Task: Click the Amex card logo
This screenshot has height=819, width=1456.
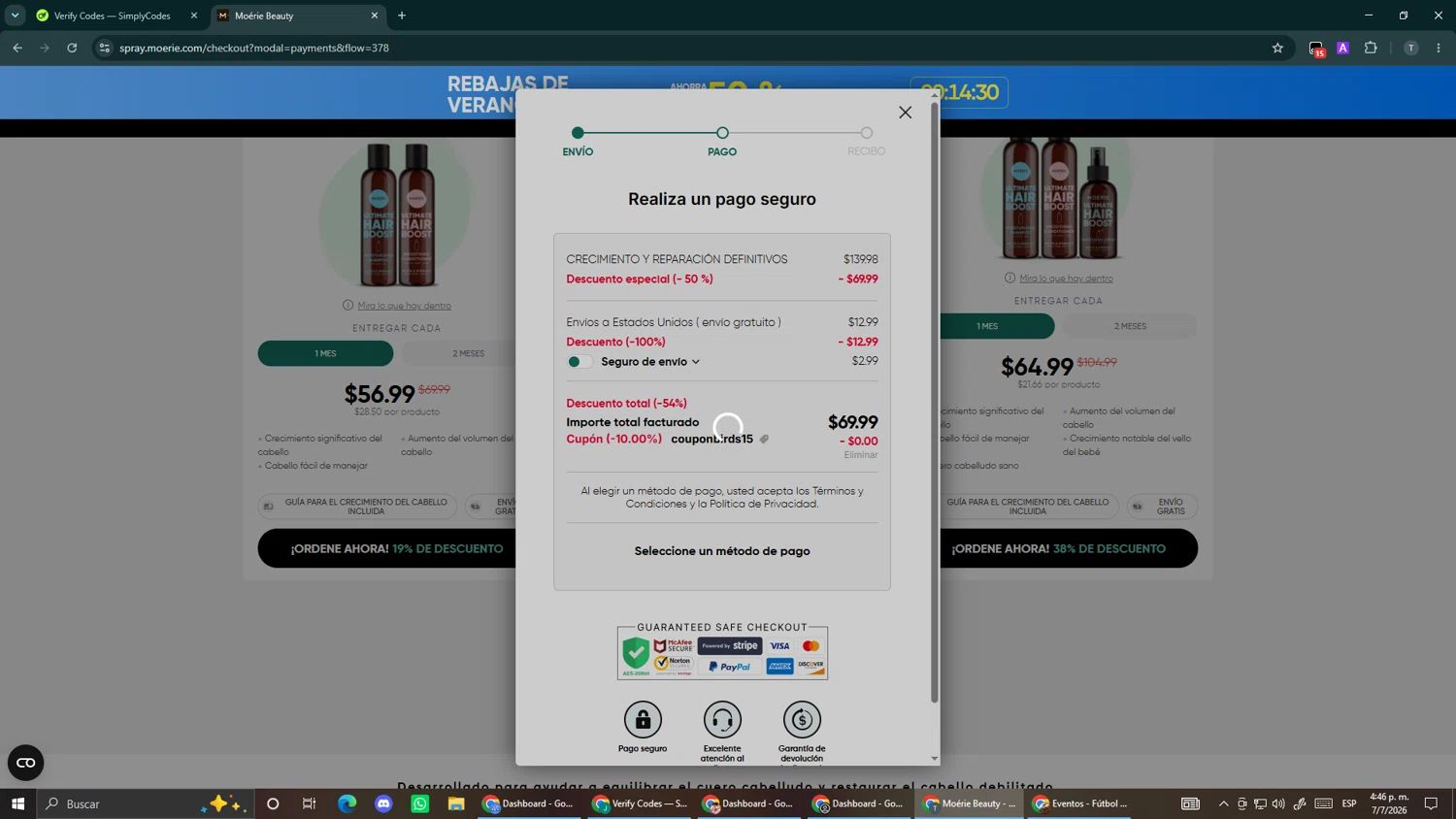Action: 779,667
